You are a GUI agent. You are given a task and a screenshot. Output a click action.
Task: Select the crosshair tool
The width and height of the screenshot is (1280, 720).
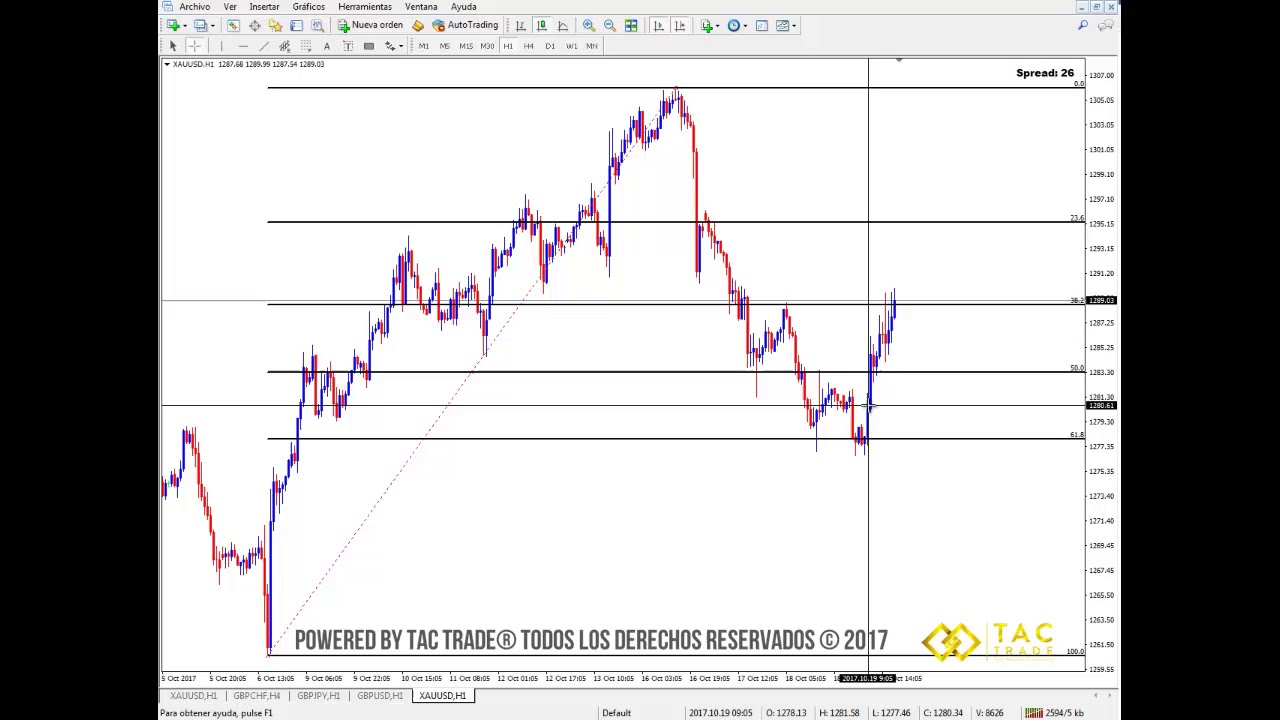pyautogui.click(x=195, y=46)
